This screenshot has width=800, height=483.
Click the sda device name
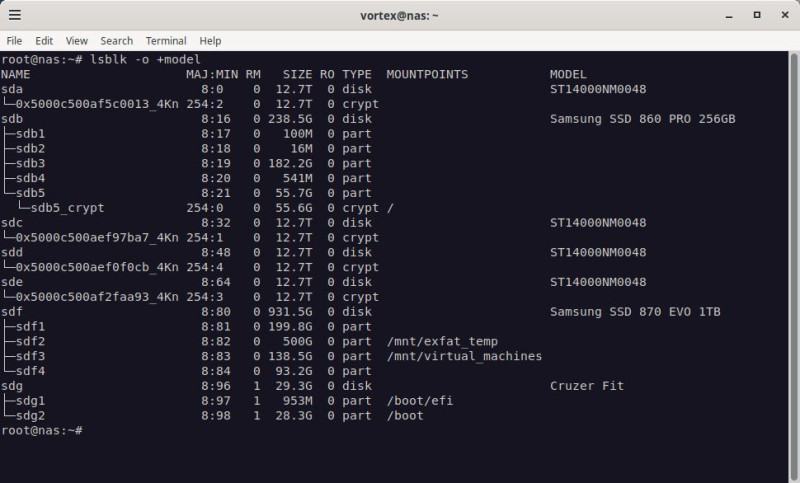[x=12, y=89]
